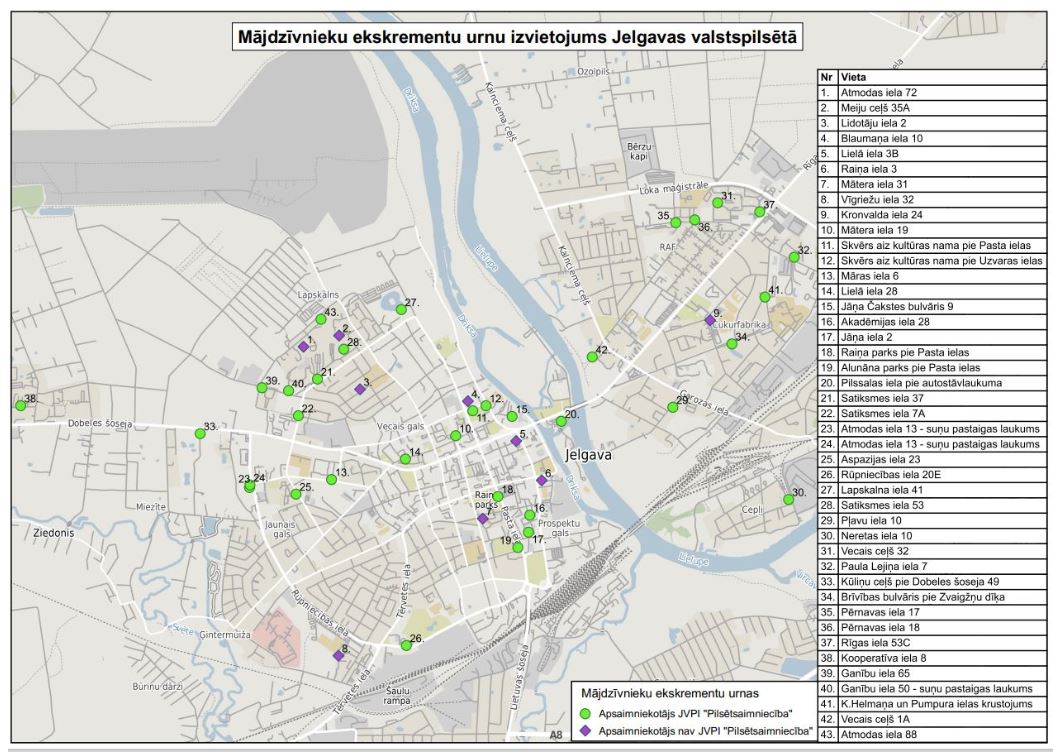The height and width of the screenshot is (754, 1056).
Task: Click green marker 27 near Lapskalns
Action: pos(401,309)
